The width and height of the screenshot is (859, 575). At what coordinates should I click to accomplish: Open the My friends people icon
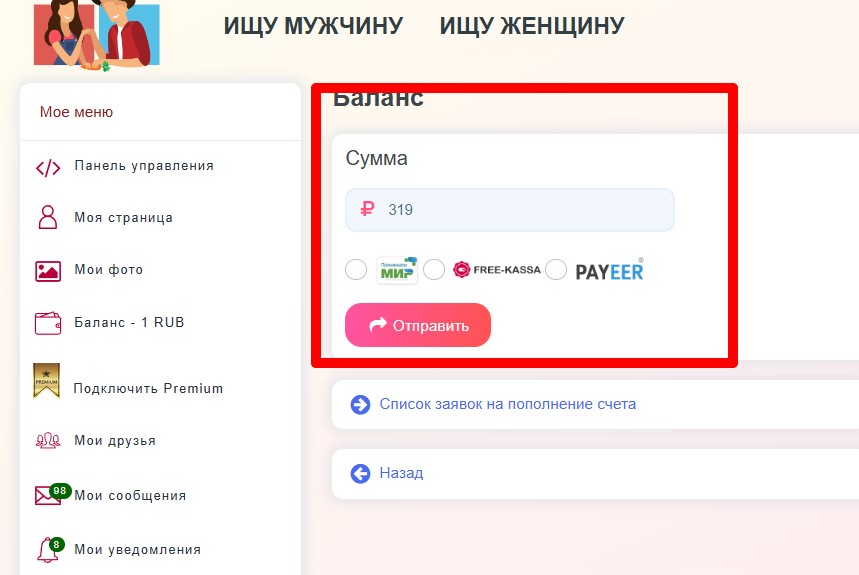(x=48, y=440)
